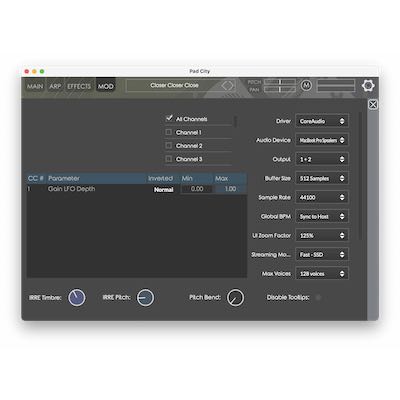Viewport: 400px width, 400px height.
Task: Switch to the EFFECTS tab
Action: [79, 86]
